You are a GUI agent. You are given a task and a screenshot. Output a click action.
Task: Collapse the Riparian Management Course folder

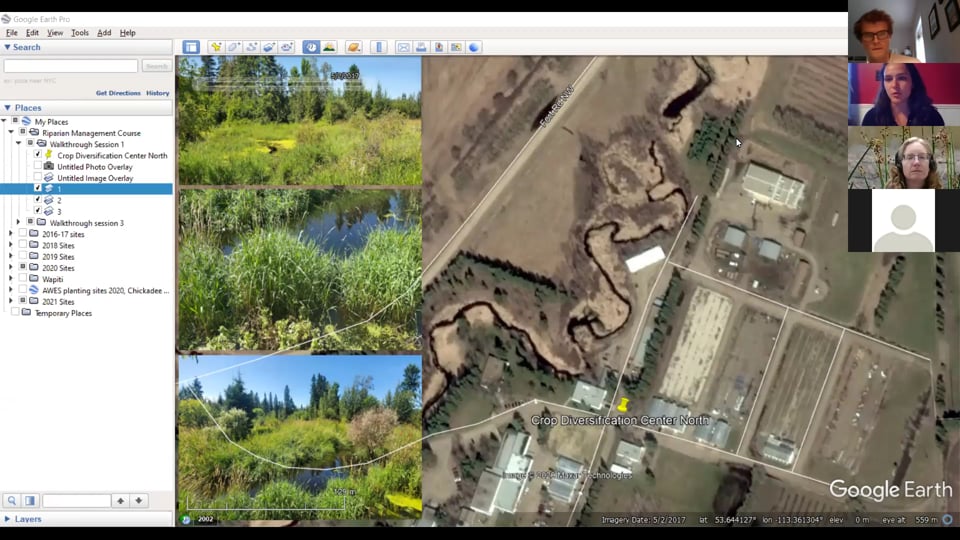pos(11,132)
